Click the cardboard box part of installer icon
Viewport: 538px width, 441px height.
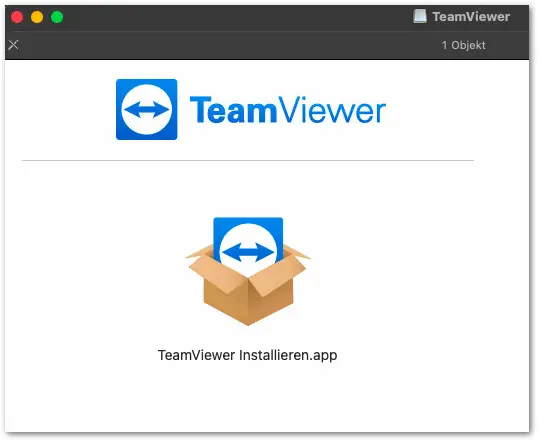point(248,295)
